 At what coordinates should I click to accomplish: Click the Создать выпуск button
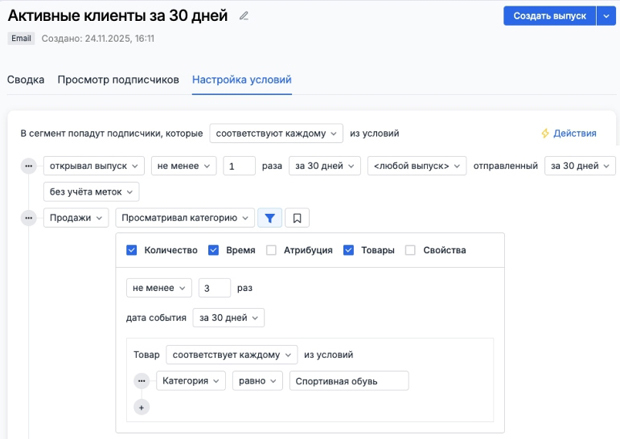[x=549, y=16]
